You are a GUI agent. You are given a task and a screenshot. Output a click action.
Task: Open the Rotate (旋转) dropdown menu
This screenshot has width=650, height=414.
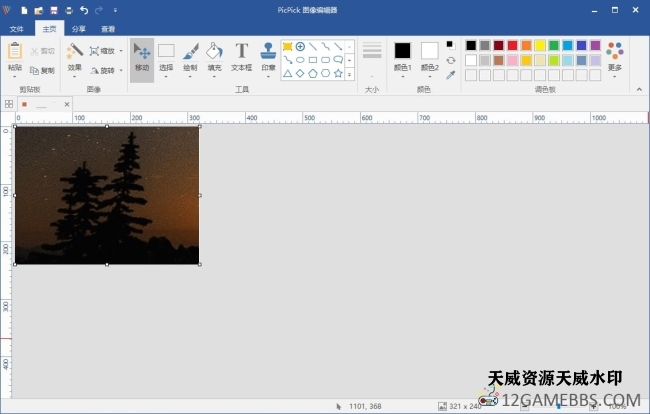click(x=107, y=71)
